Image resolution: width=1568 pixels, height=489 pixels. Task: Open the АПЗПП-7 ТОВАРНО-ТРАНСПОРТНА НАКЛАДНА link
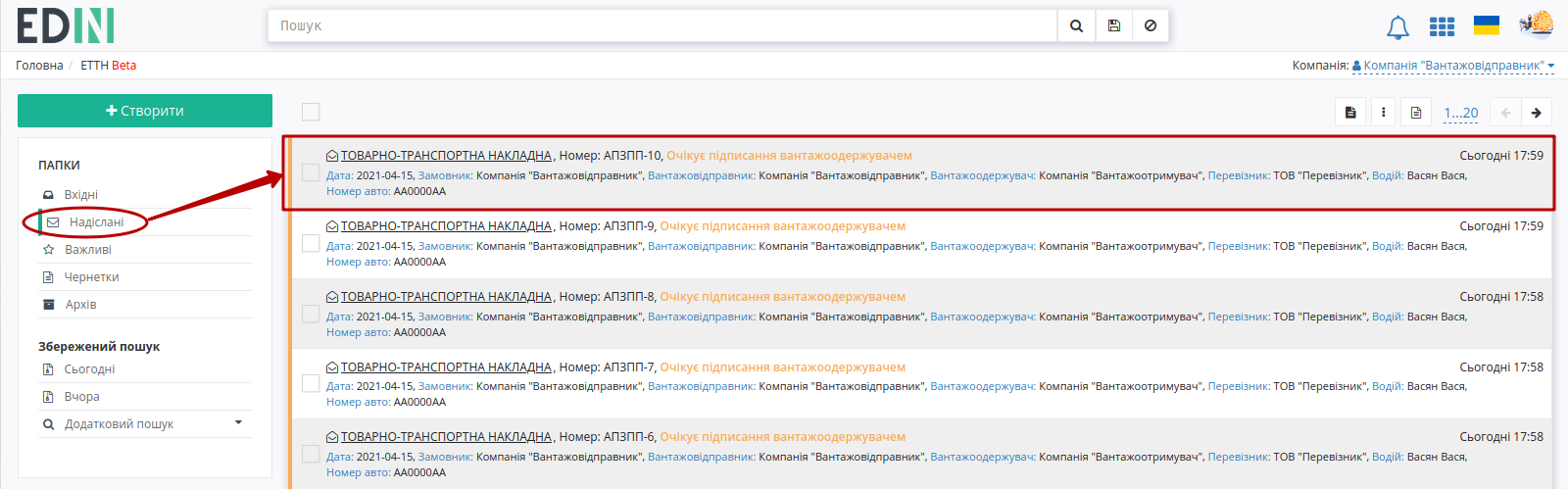point(446,367)
